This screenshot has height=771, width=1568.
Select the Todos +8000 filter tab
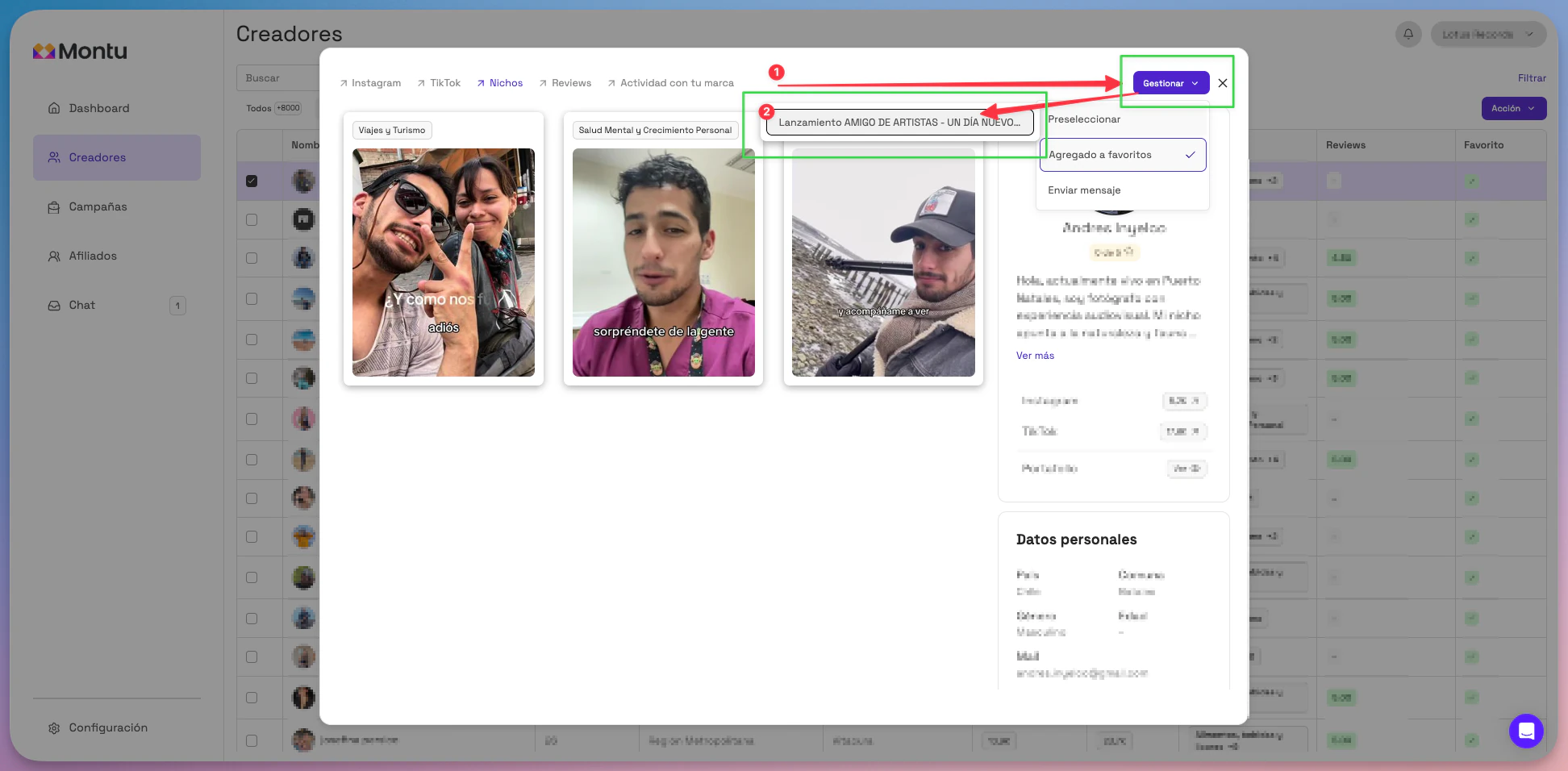pos(273,108)
